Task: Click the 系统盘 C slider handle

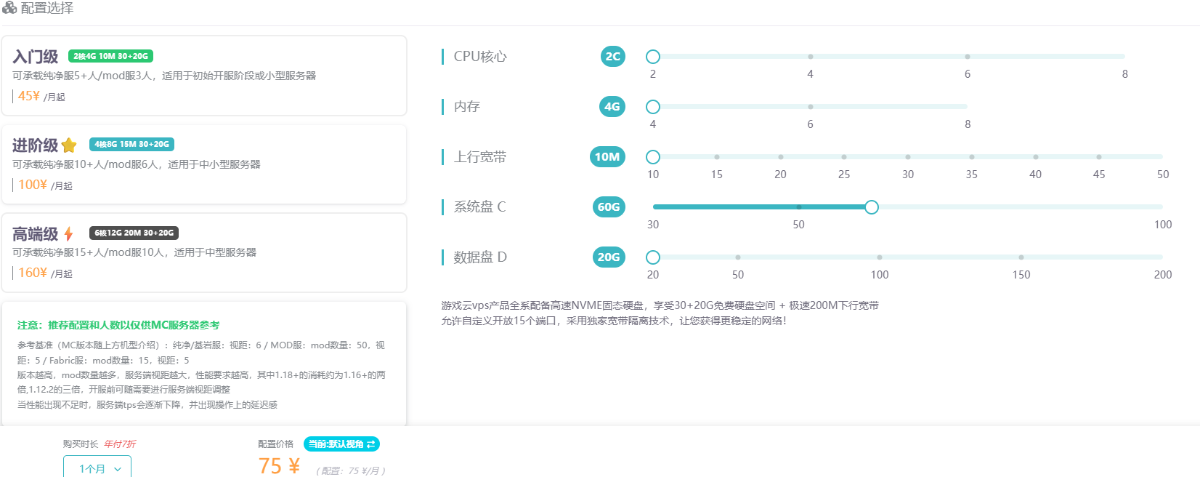Action: [871, 207]
